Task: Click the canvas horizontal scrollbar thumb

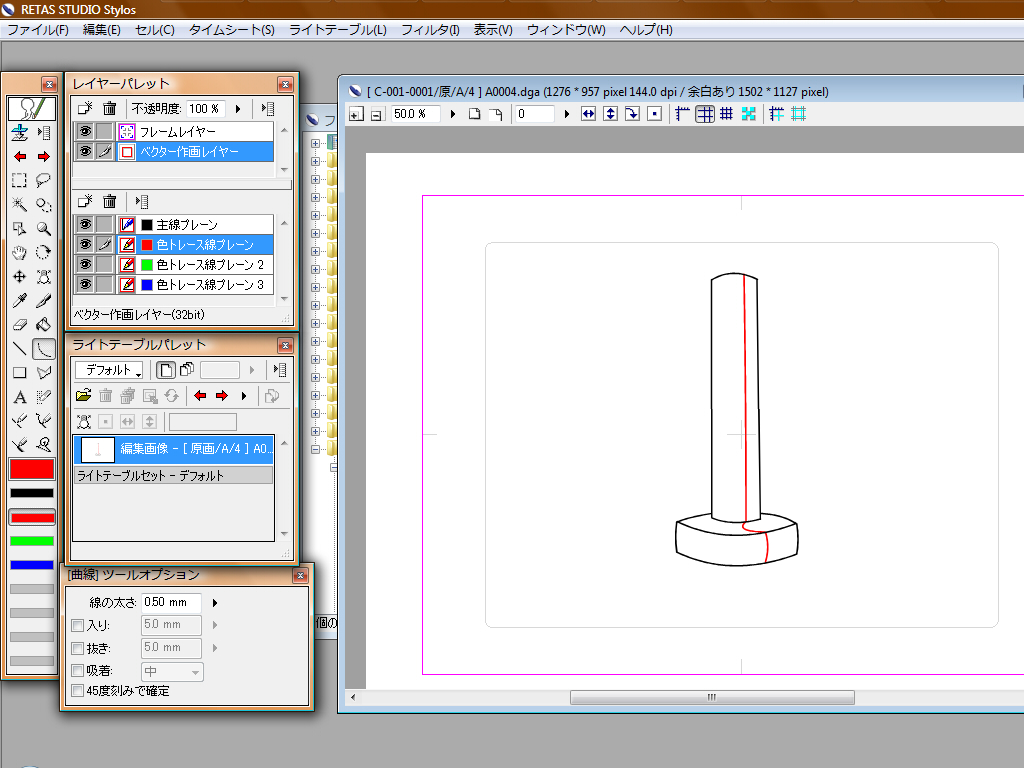Action: pyautogui.click(x=712, y=697)
